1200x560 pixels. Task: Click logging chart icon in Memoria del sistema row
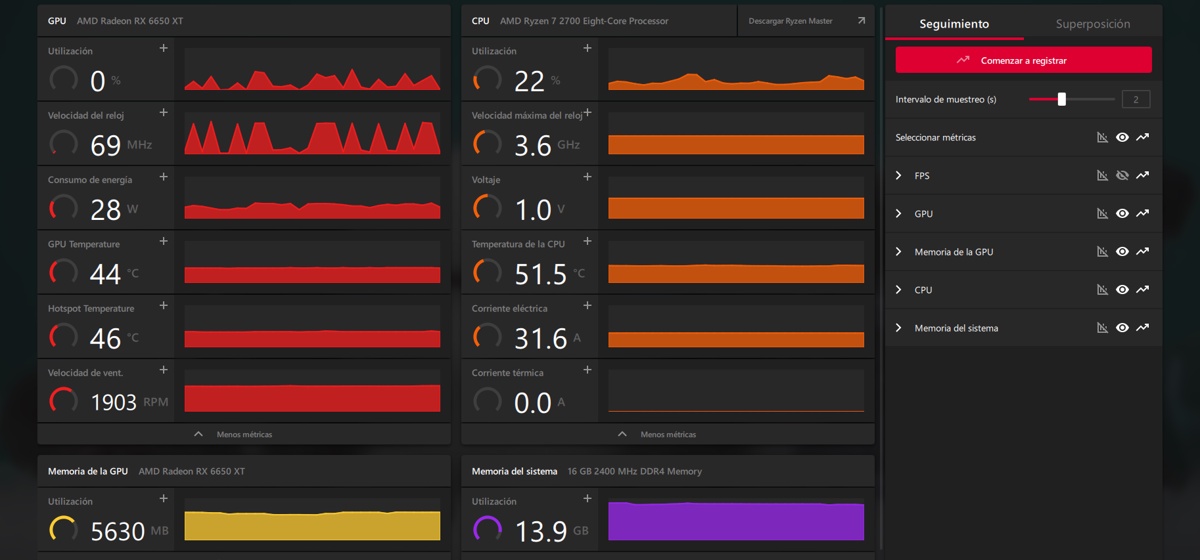click(1103, 327)
